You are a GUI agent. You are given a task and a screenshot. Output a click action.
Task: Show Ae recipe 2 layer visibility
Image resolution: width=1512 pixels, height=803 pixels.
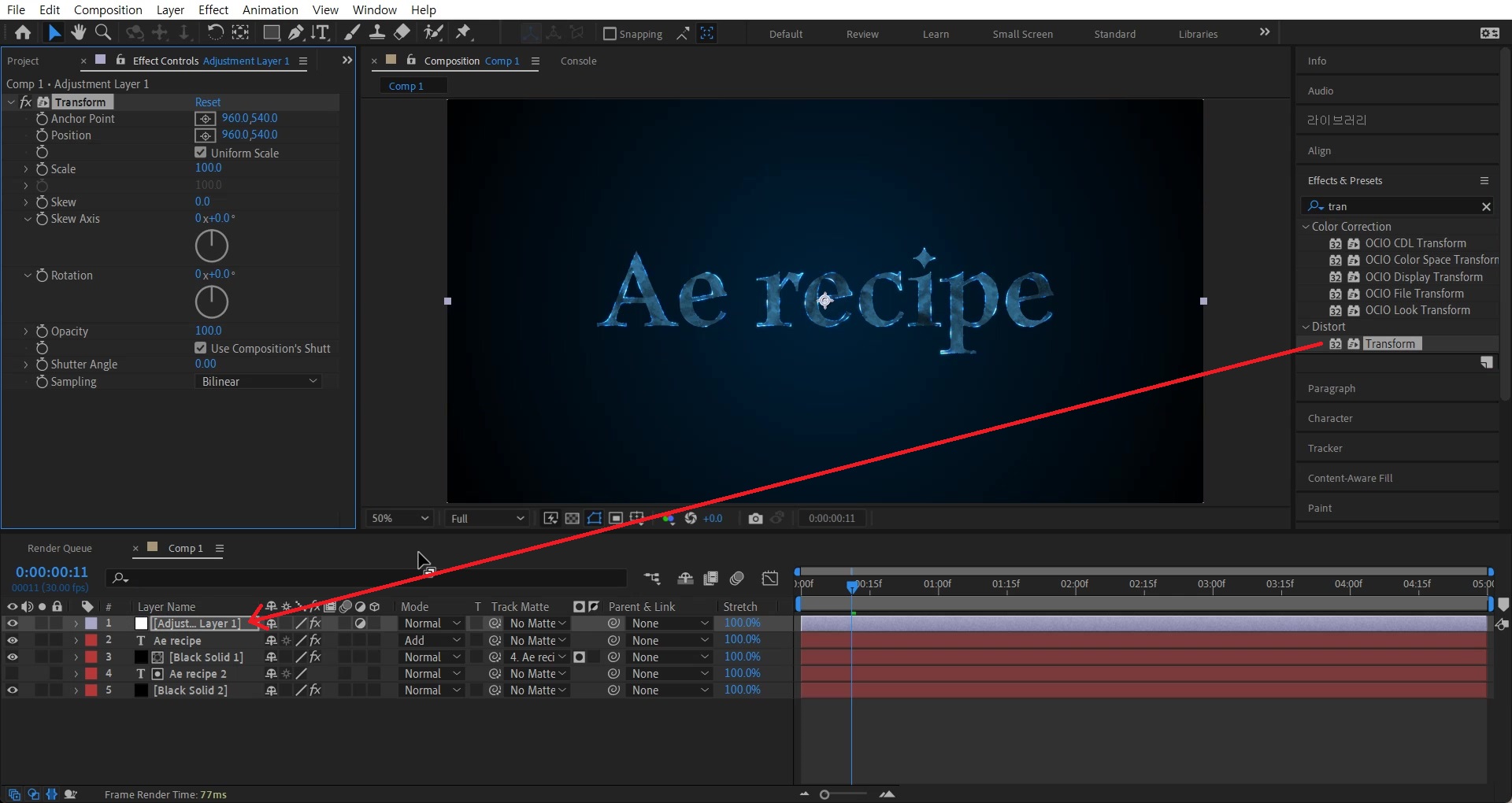[13, 674]
